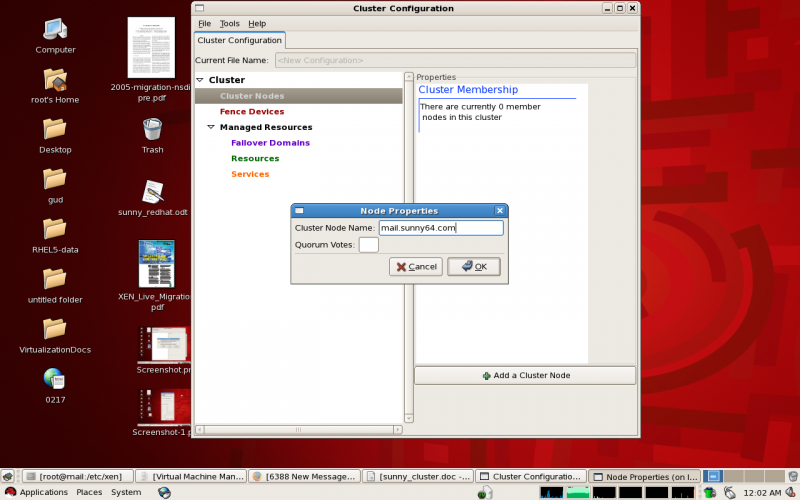Select Fence Devices in the tree
Image resolution: width=800 pixels, height=500 pixels.
point(252,112)
